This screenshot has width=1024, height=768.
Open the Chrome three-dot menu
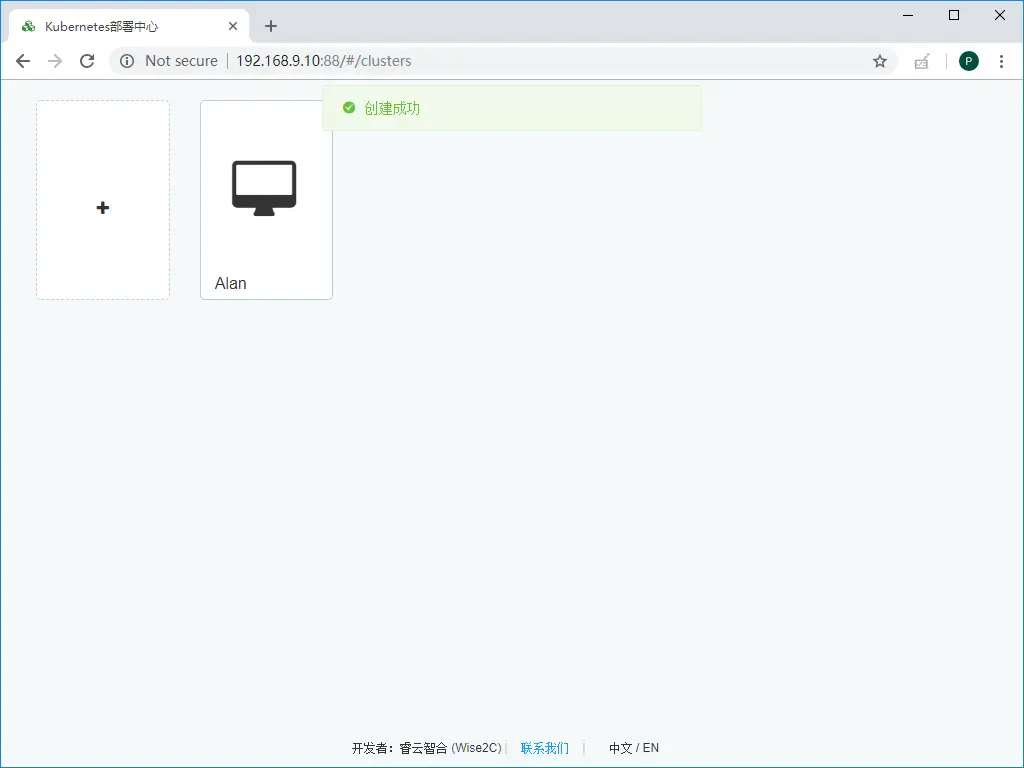[1002, 61]
